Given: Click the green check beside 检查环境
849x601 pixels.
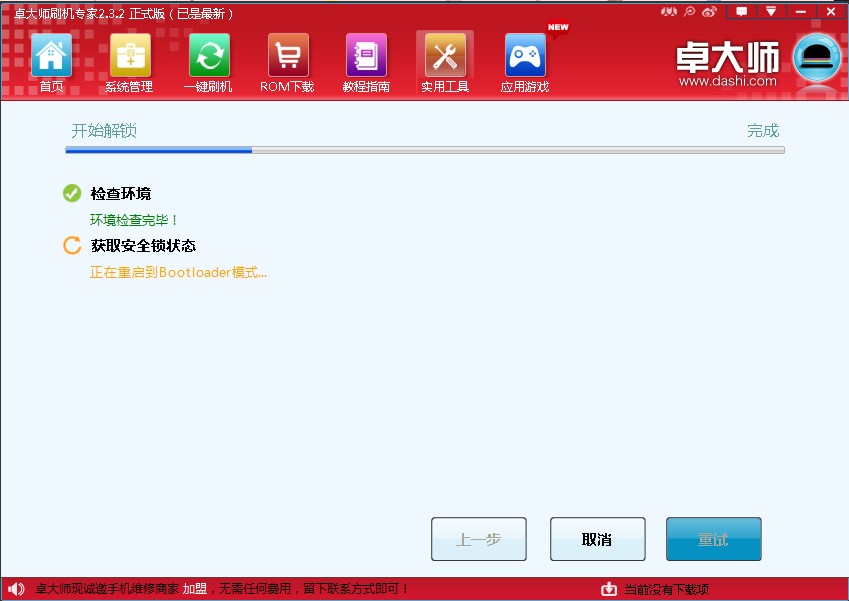Looking at the screenshot, I should point(72,193).
